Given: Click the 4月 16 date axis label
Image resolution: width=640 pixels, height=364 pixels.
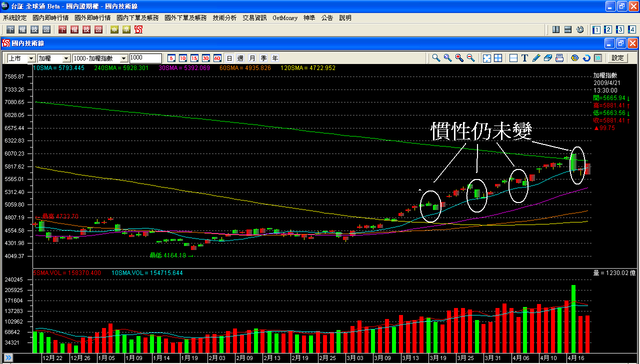Looking at the screenshot, I should [x=576, y=358].
